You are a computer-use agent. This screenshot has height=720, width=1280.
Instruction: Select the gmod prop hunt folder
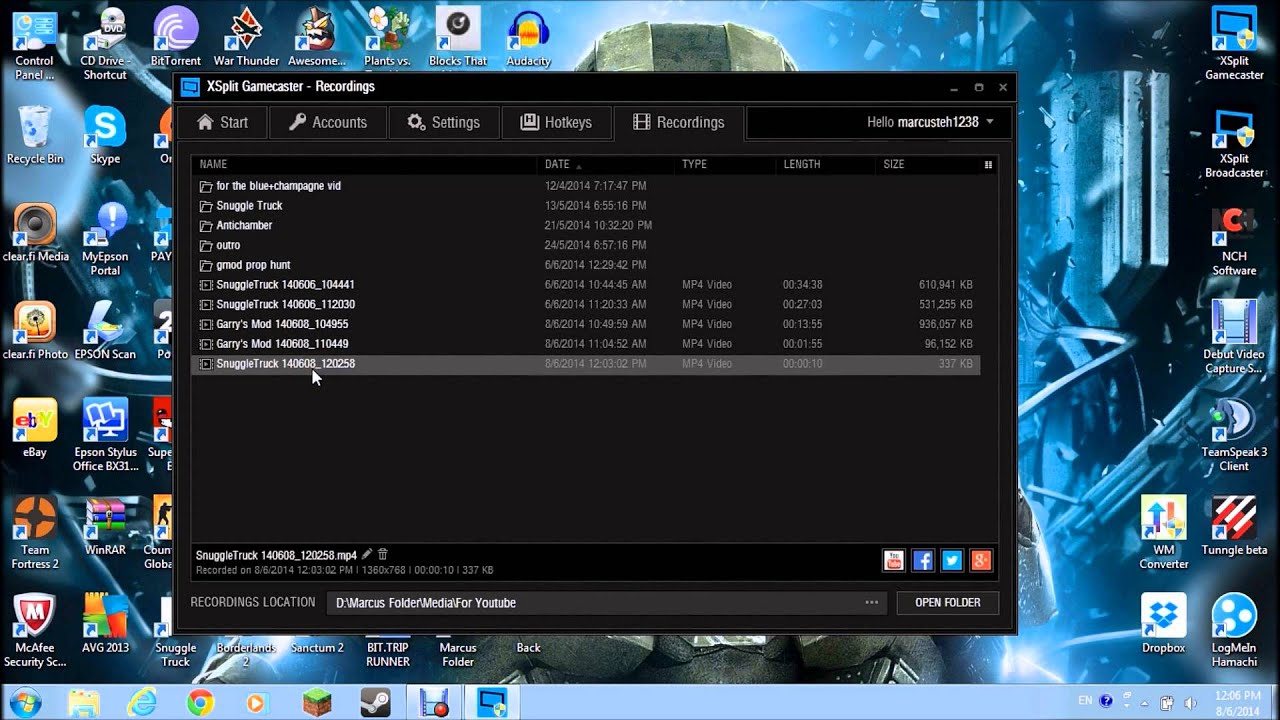tap(585, 265)
